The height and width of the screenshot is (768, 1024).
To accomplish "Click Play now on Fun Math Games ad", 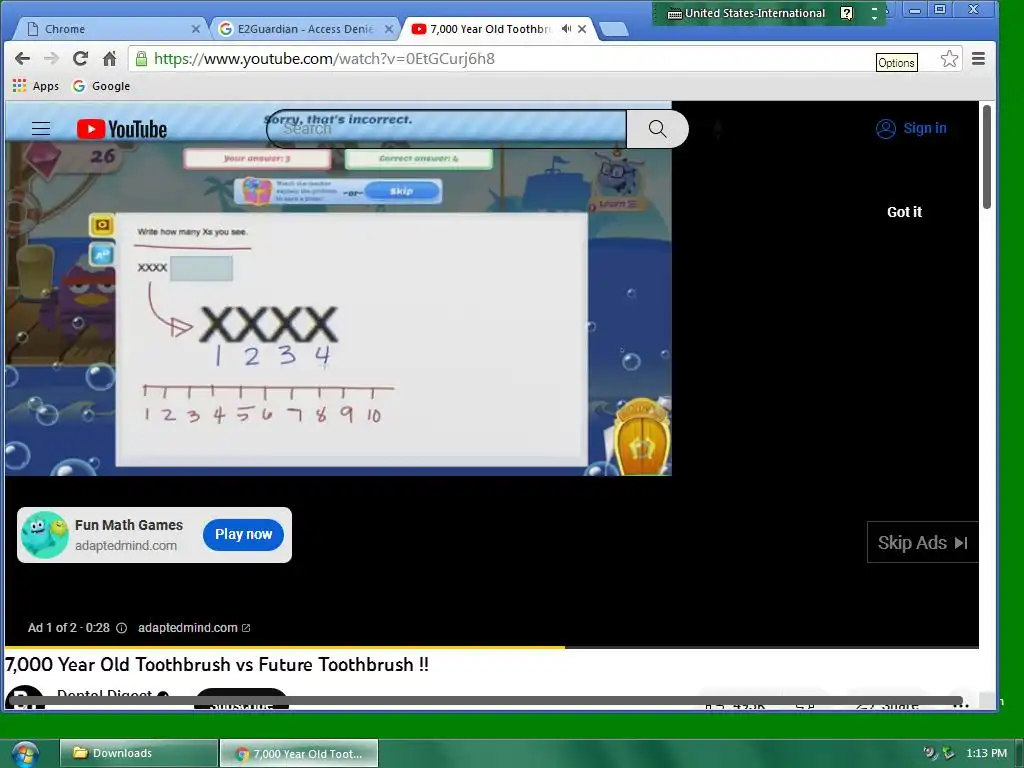I will tap(243, 534).
